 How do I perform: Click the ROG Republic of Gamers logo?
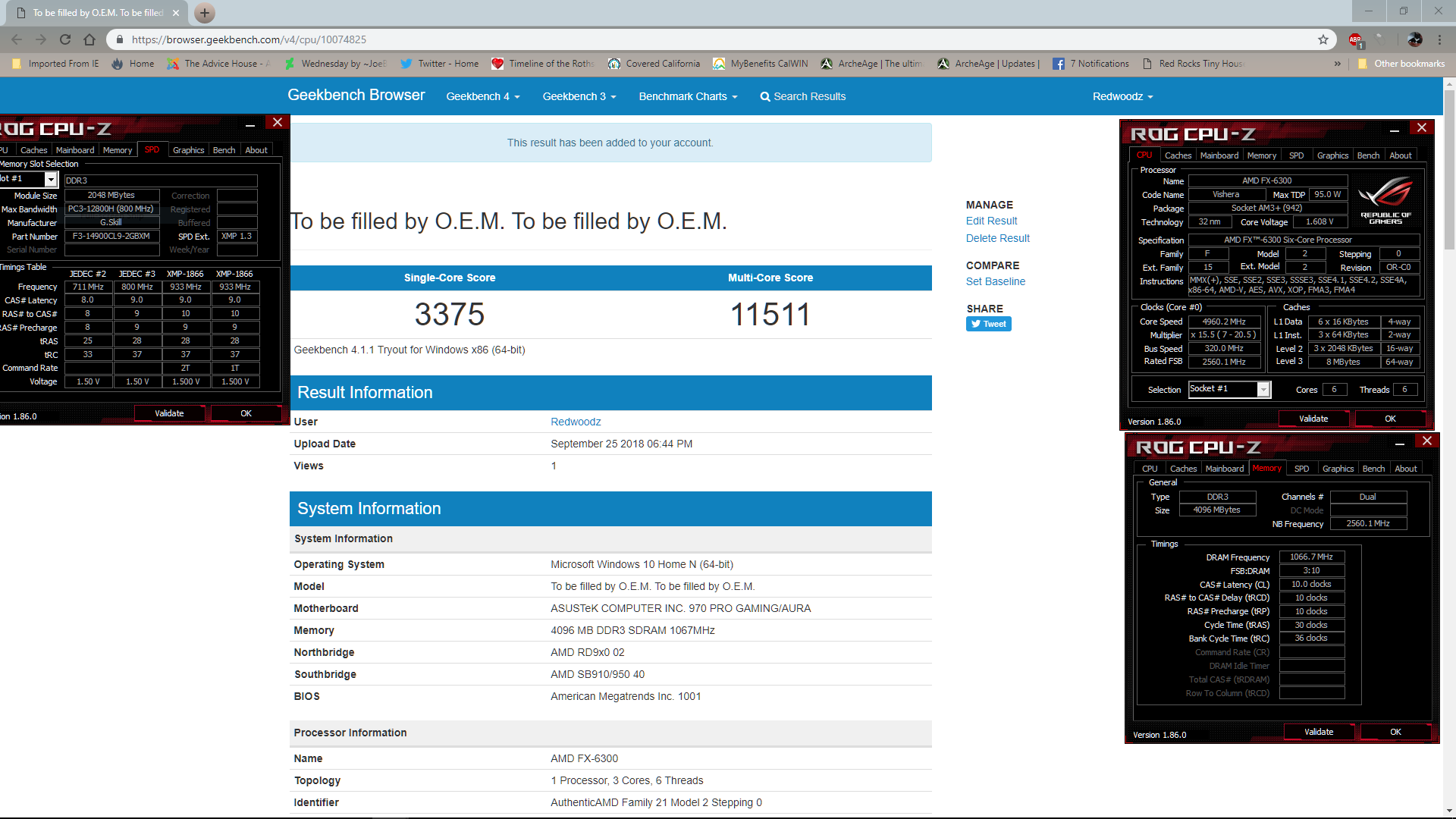point(1385,199)
